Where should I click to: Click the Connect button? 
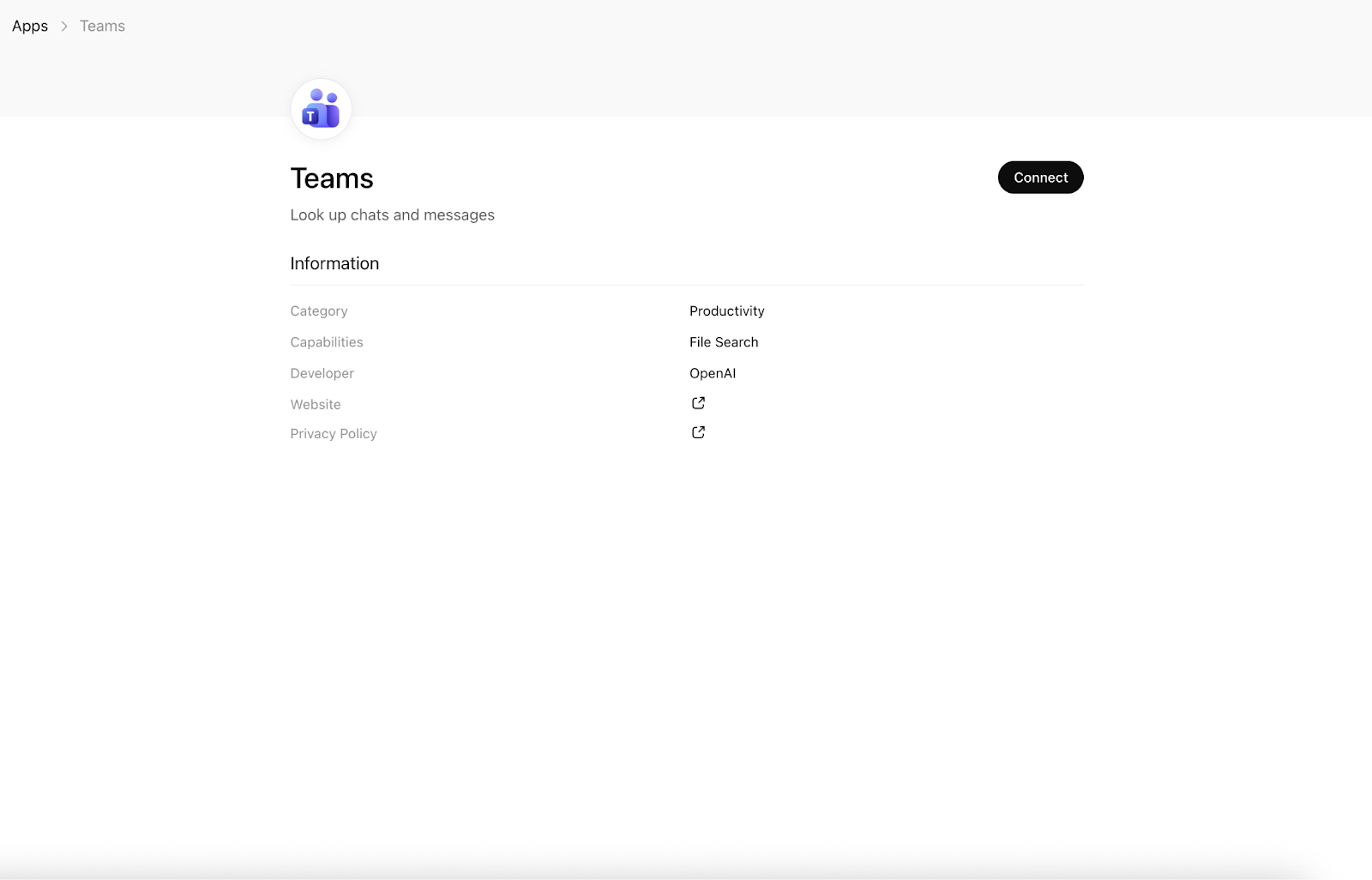pyautogui.click(x=1040, y=177)
